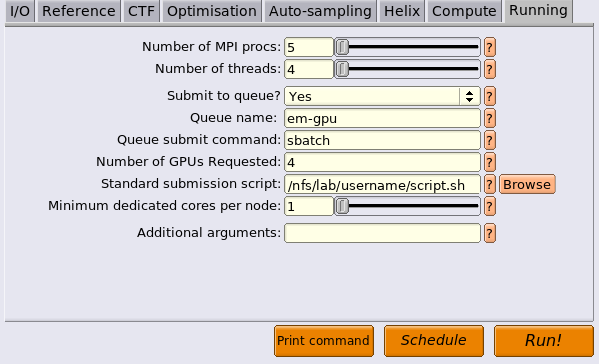The height and width of the screenshot is (364, 599).
Task: Click the Minimum dedicated cores slider handle
Action: pyautogui.click(x=342, y=206)
